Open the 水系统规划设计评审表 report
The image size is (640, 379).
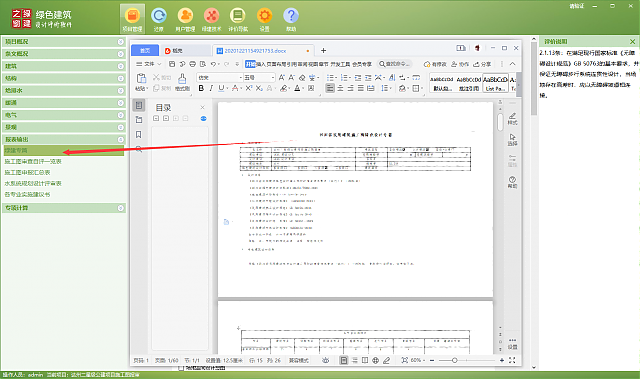[x=33, y=184]
